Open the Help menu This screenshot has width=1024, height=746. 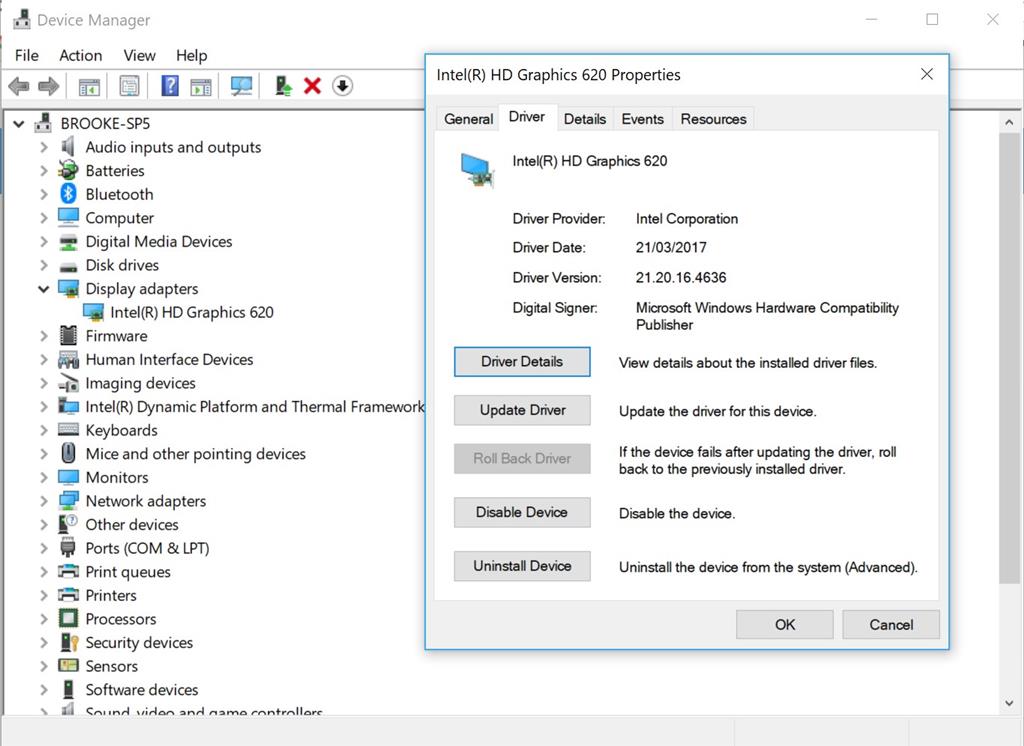click(191, 56)
